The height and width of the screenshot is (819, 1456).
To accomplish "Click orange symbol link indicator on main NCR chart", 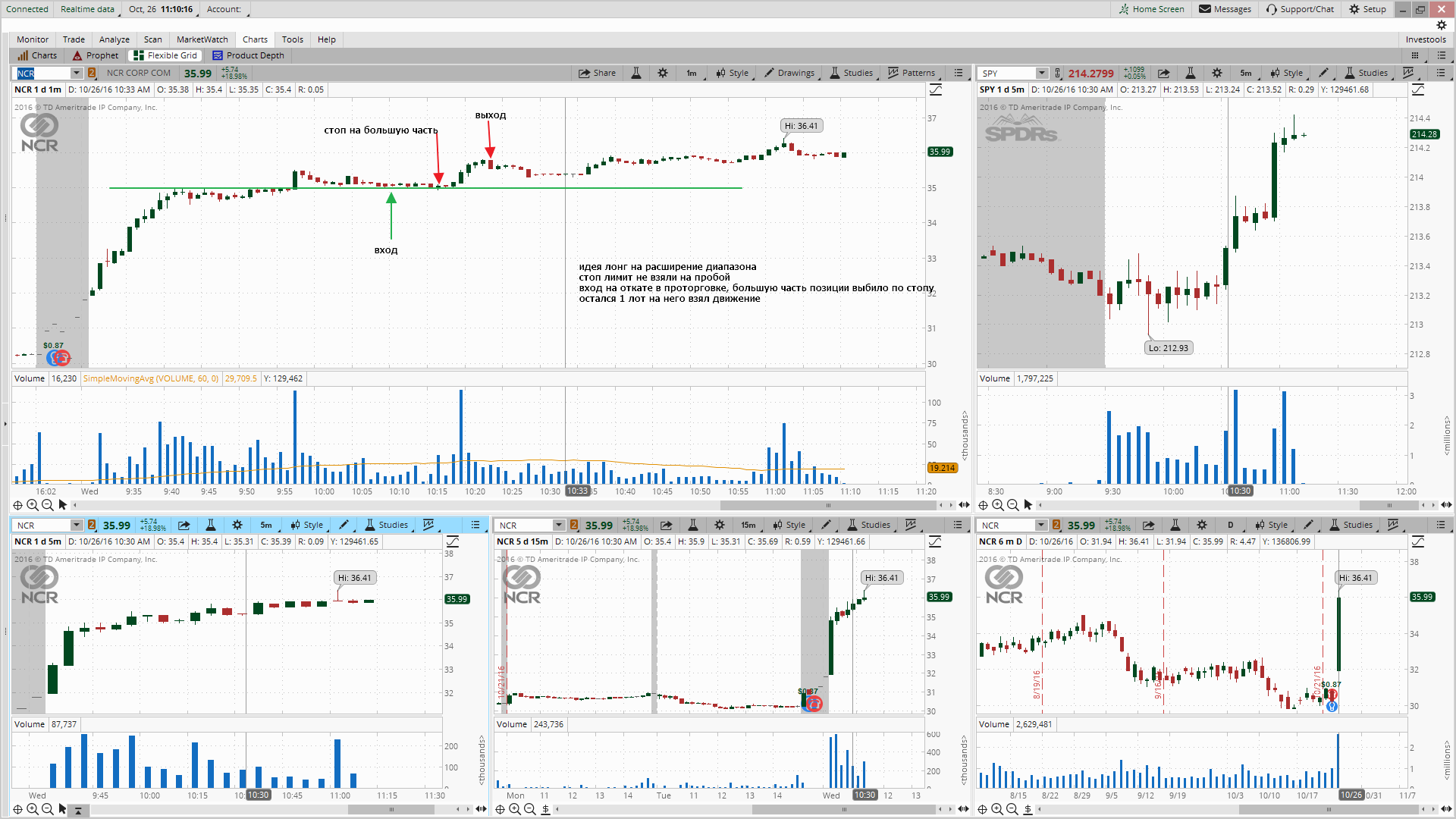I will pos(92,73).
